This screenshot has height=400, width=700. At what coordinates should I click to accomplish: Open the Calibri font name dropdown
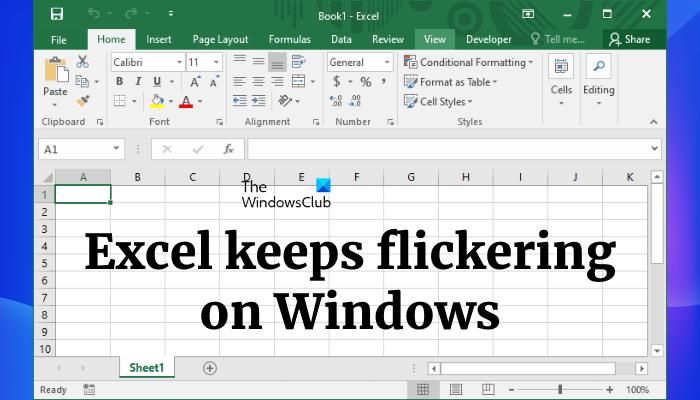(x=179, y=62)
